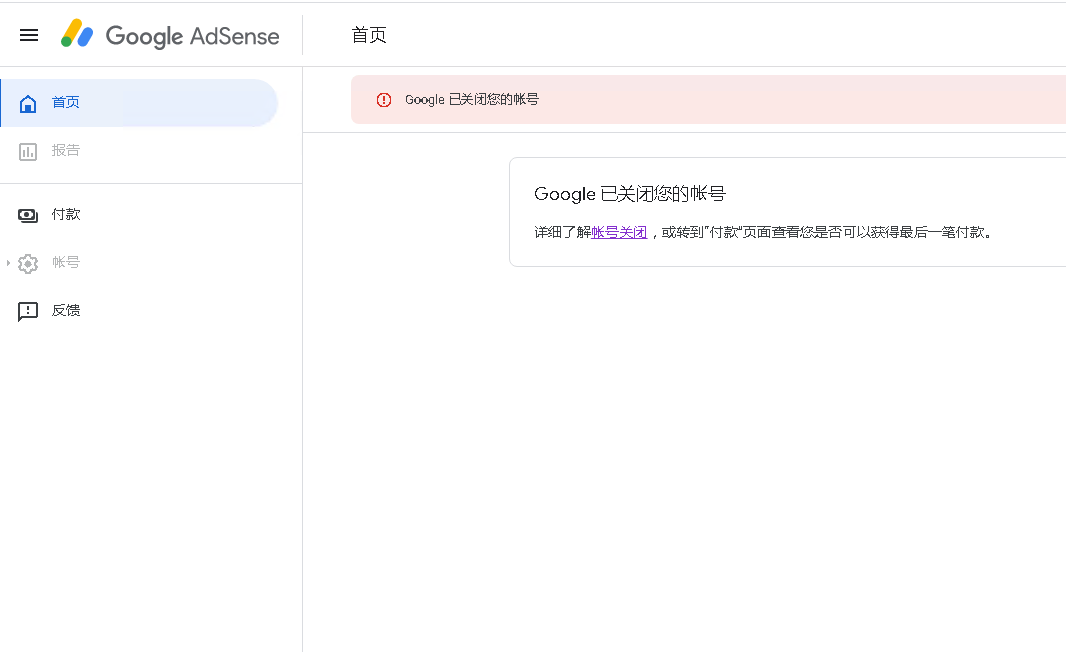1066x652 pixels.
Task: Click the card heading Google 已关闭您的帐号
Action: tap(630, 194)
